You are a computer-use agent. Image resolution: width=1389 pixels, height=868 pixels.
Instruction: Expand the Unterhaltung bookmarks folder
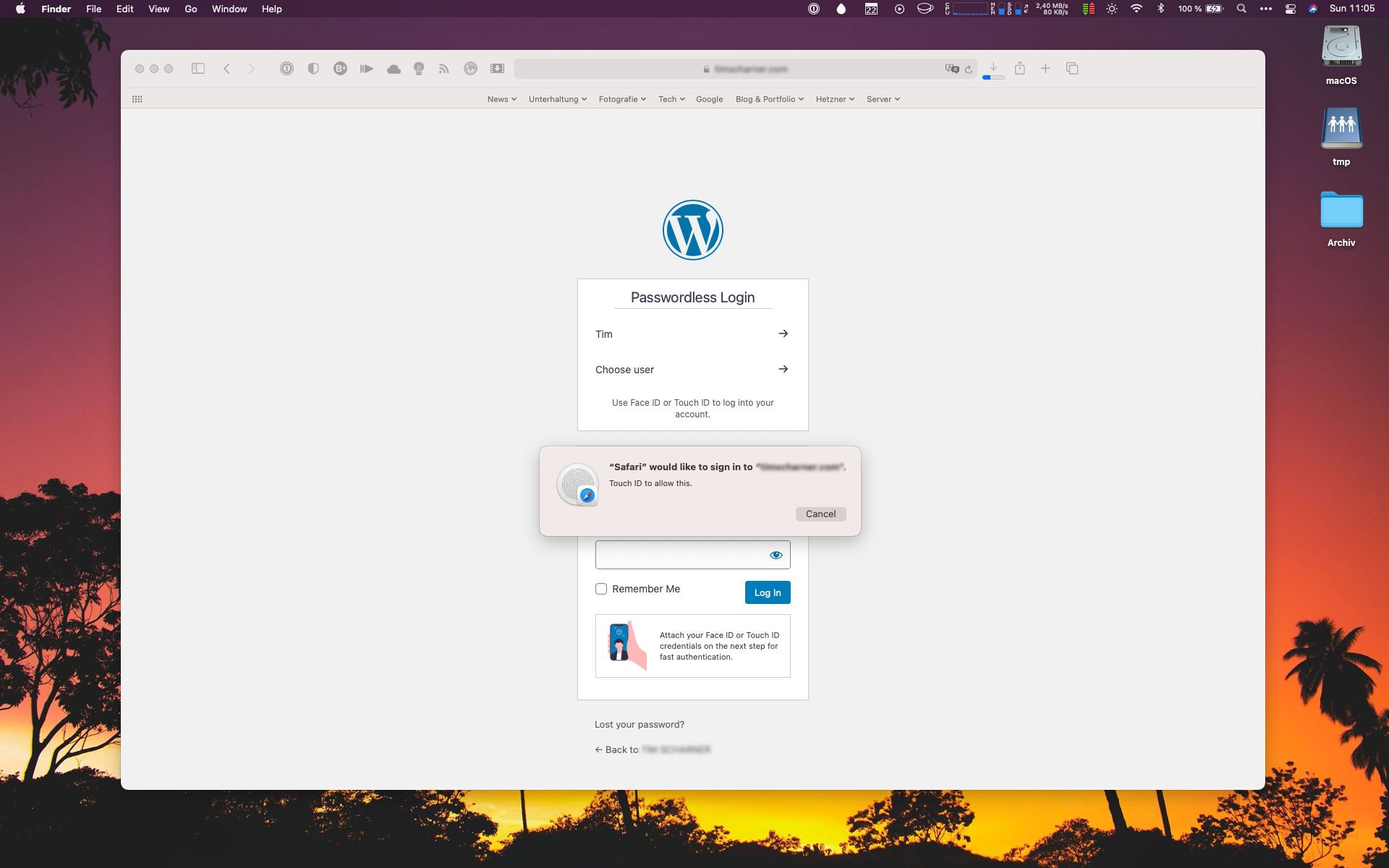pyautogui.click(x=557, y=99)
